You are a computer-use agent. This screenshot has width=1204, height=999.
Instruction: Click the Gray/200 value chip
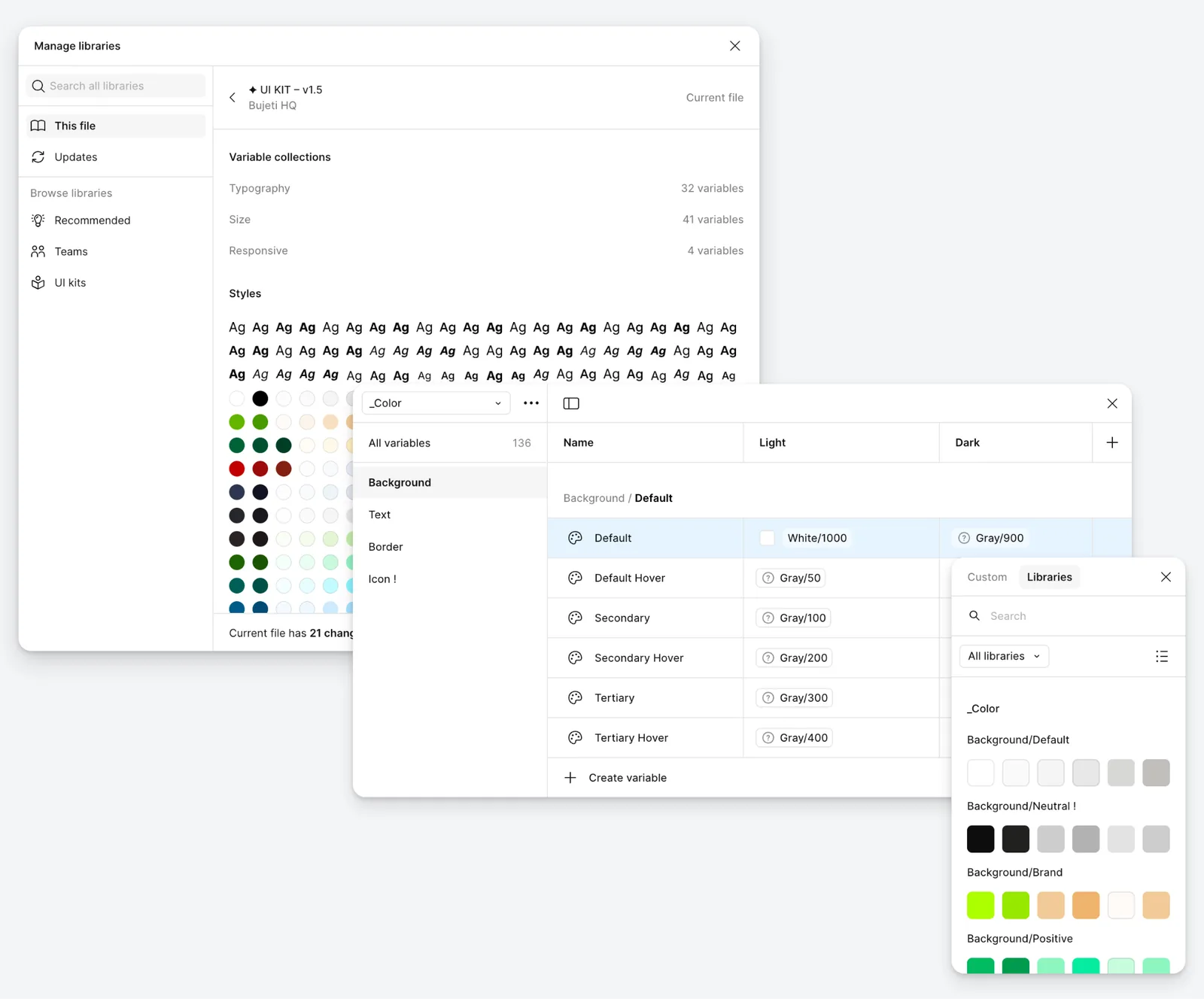795,657
